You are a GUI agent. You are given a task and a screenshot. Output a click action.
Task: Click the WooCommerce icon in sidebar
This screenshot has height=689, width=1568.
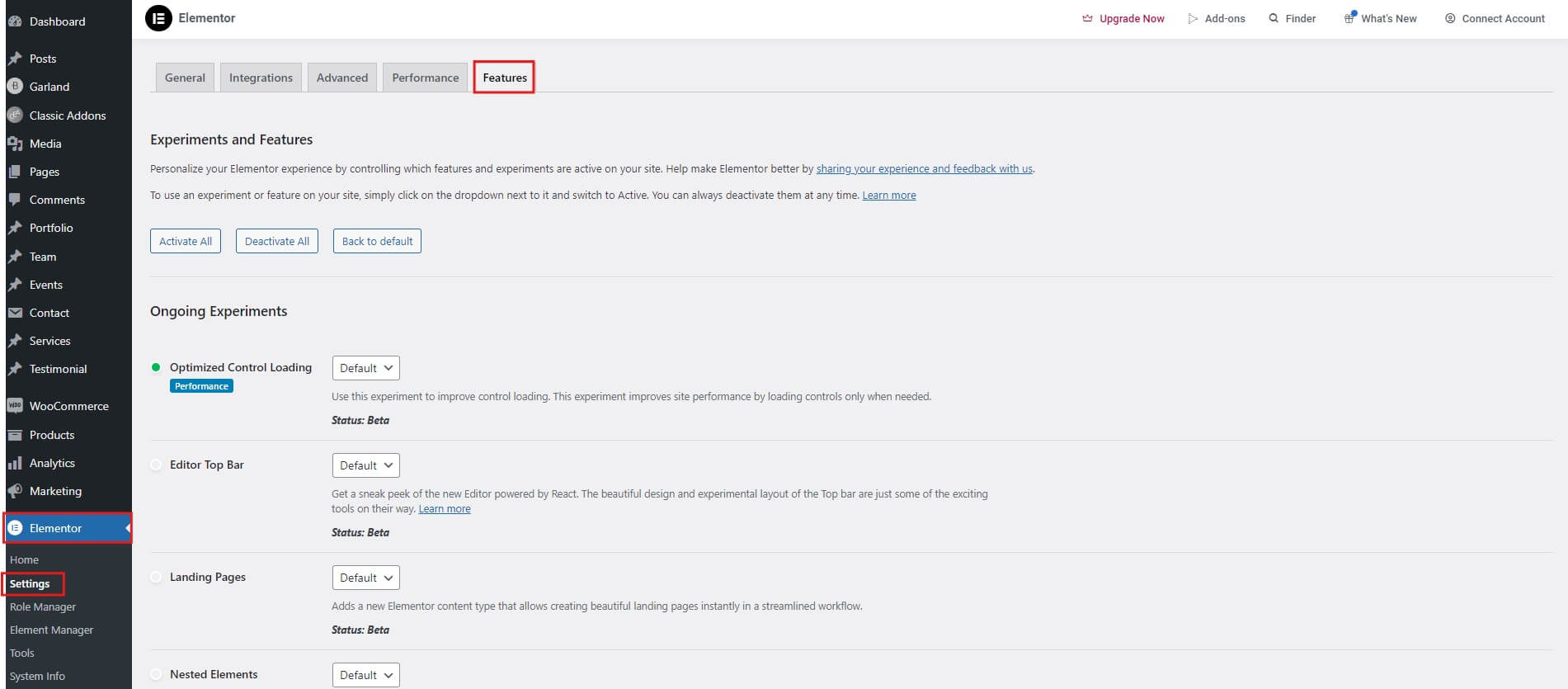pos(15,406)
